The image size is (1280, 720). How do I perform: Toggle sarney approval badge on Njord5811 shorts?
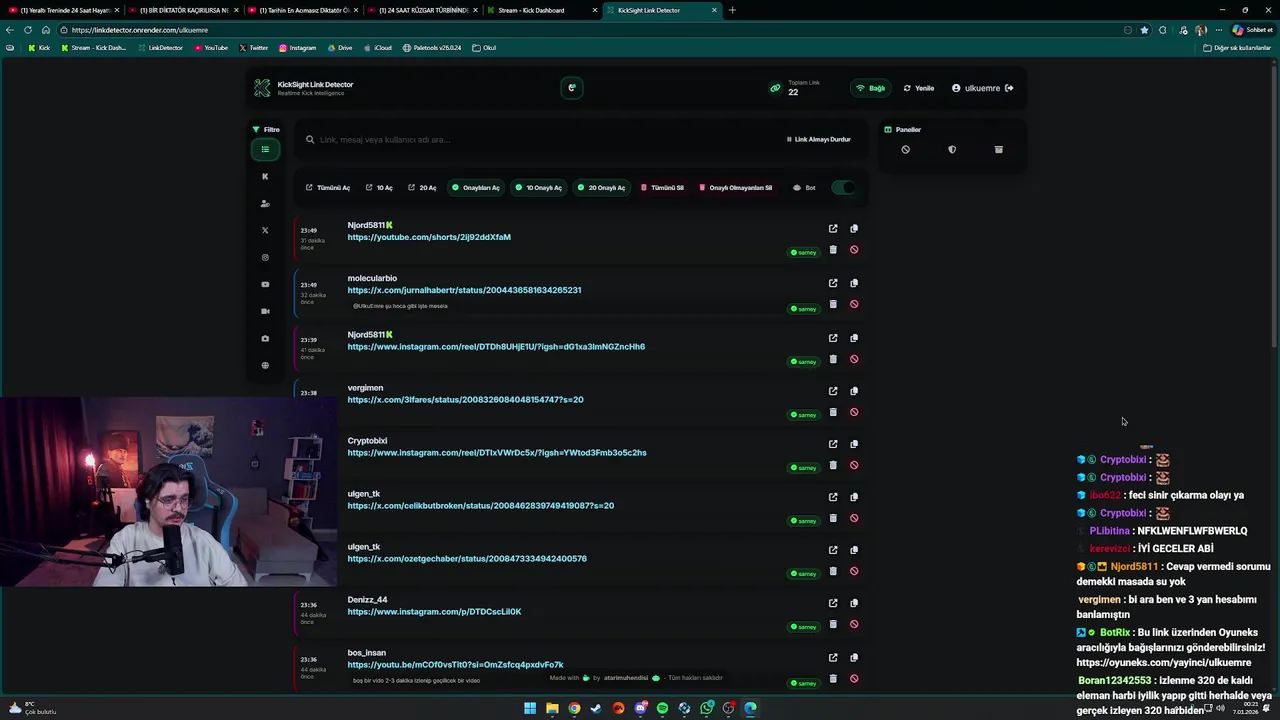coord(804,253)
